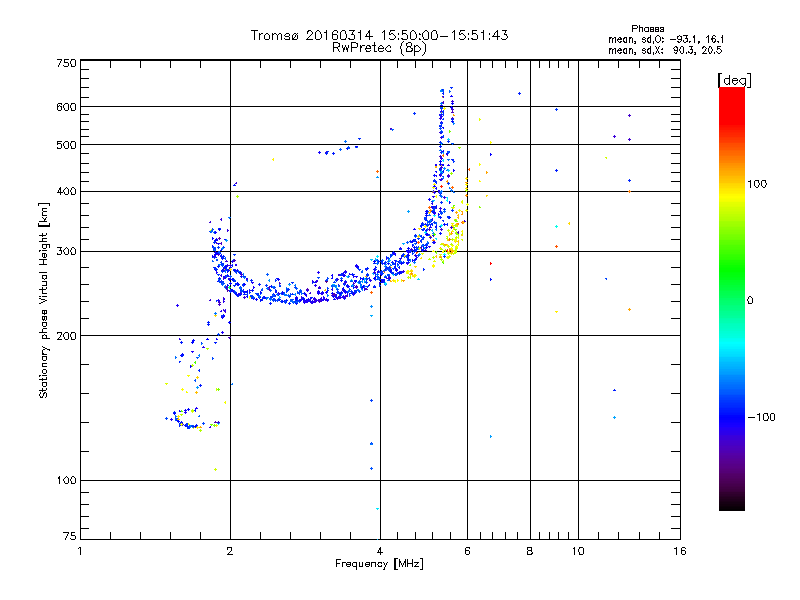Click the x-axis tick label '10'
Image resolution: width=800 pixels, height=600 pixels.
tap(578, 551)
